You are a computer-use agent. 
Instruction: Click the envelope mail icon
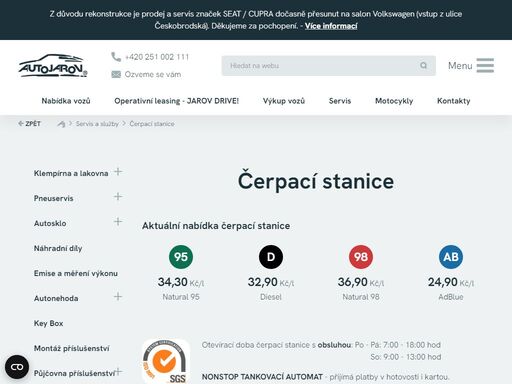116,74
